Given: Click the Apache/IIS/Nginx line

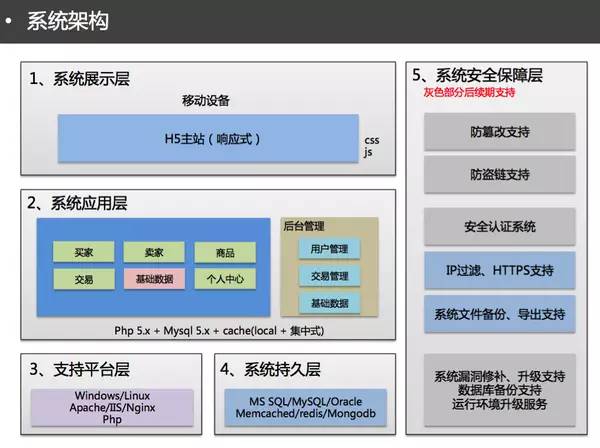Looking at the screenshot, I should pos(112,407).
